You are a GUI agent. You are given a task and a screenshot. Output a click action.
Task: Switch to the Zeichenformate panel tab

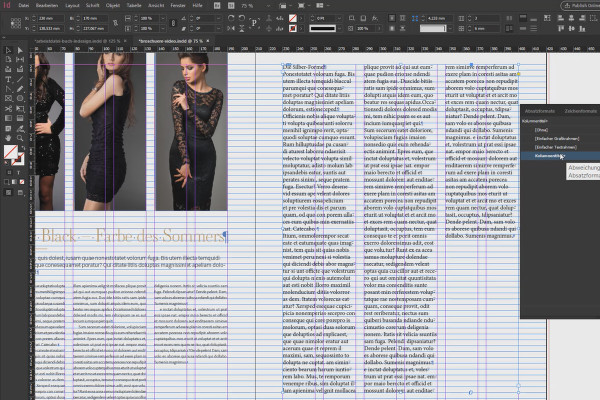click(x=580, y=111)
